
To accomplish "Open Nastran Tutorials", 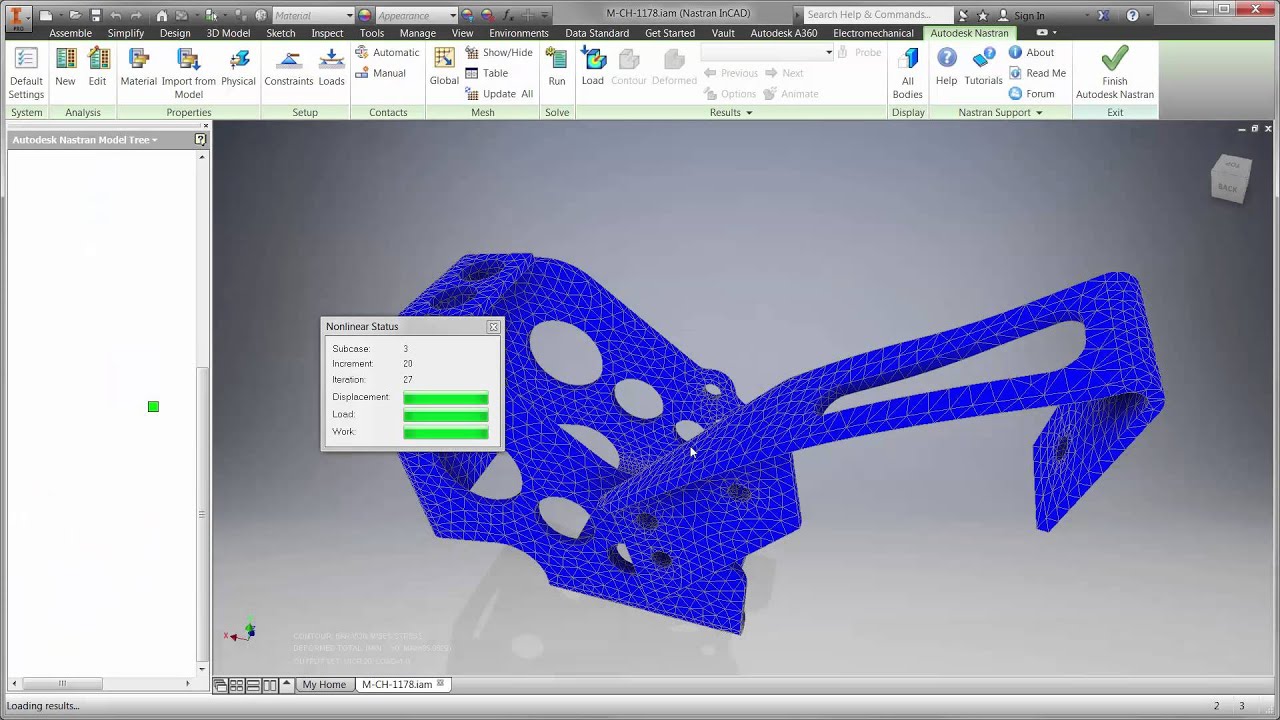I will (983, 68).
